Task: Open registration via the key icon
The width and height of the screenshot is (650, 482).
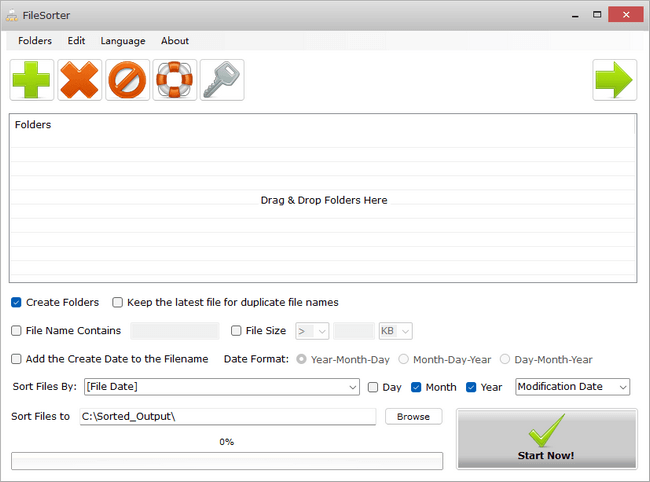Action: point(222,80)
